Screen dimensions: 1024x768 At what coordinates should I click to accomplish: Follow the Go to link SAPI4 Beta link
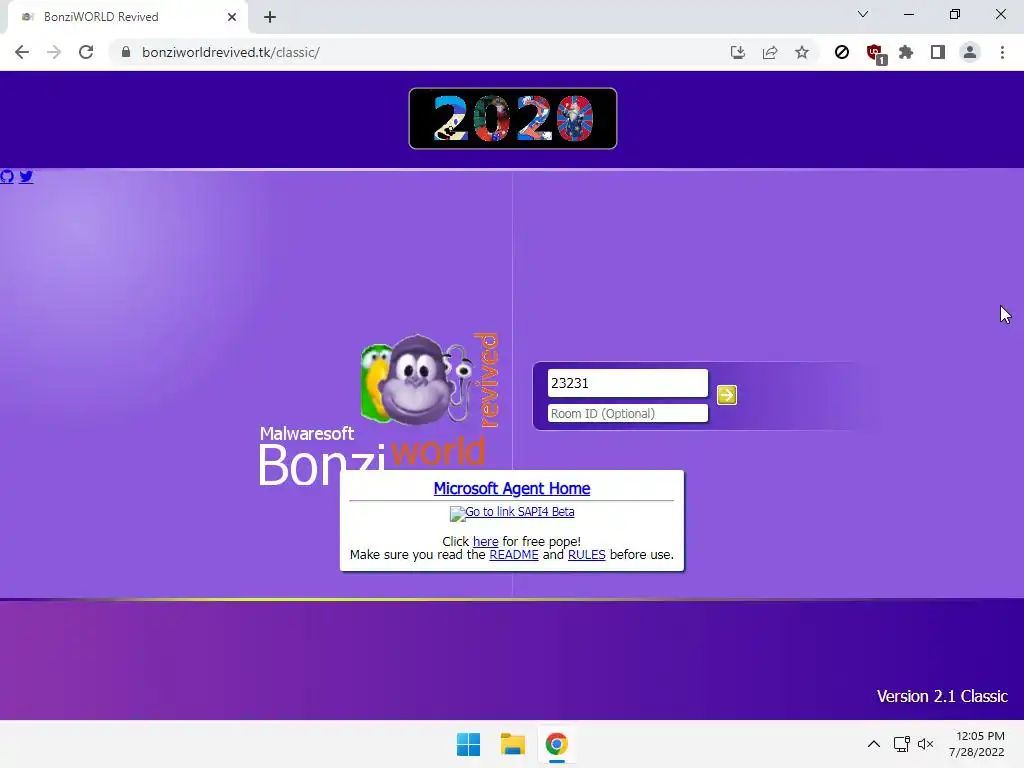pos(512,513)
